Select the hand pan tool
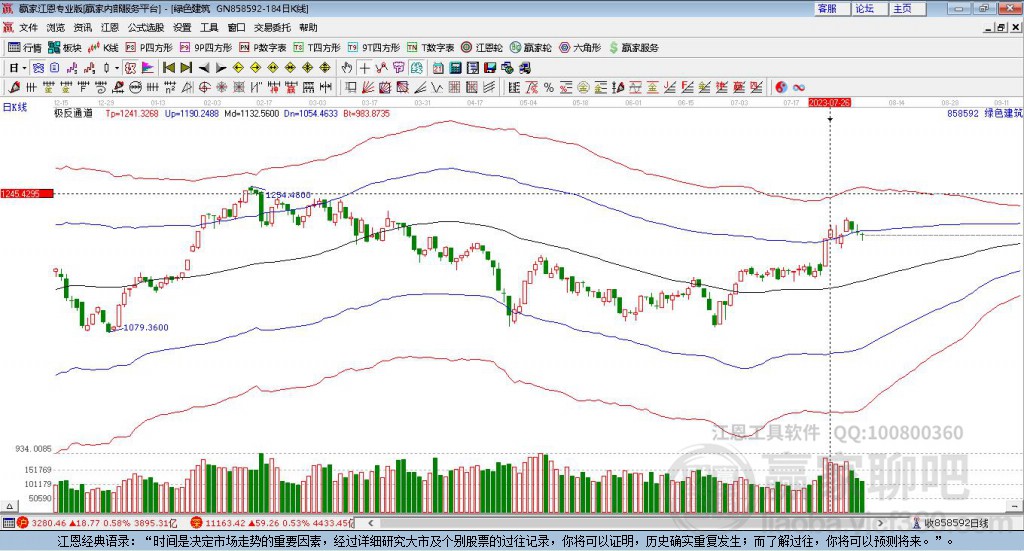1024x551 pixels. pos(347,67)
